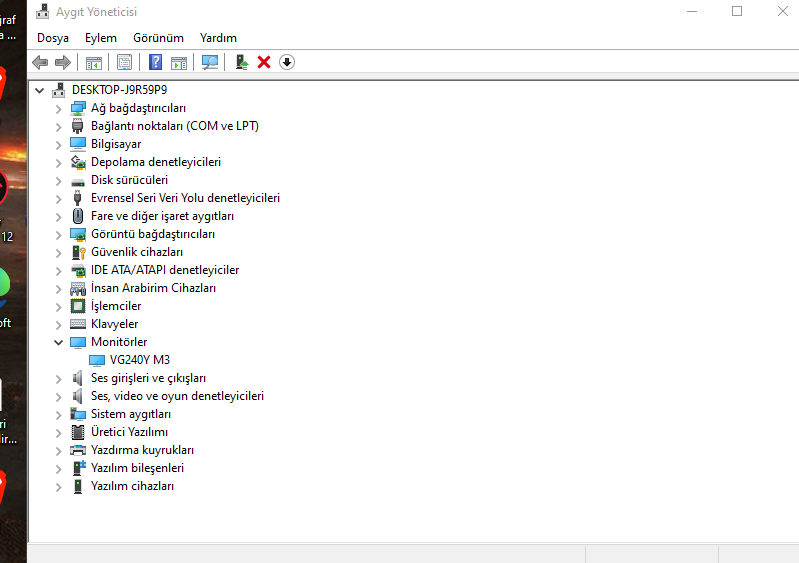The image size is (799, 563).
Task: Expand the Bilgisayar category
Action: pos(59,145)
